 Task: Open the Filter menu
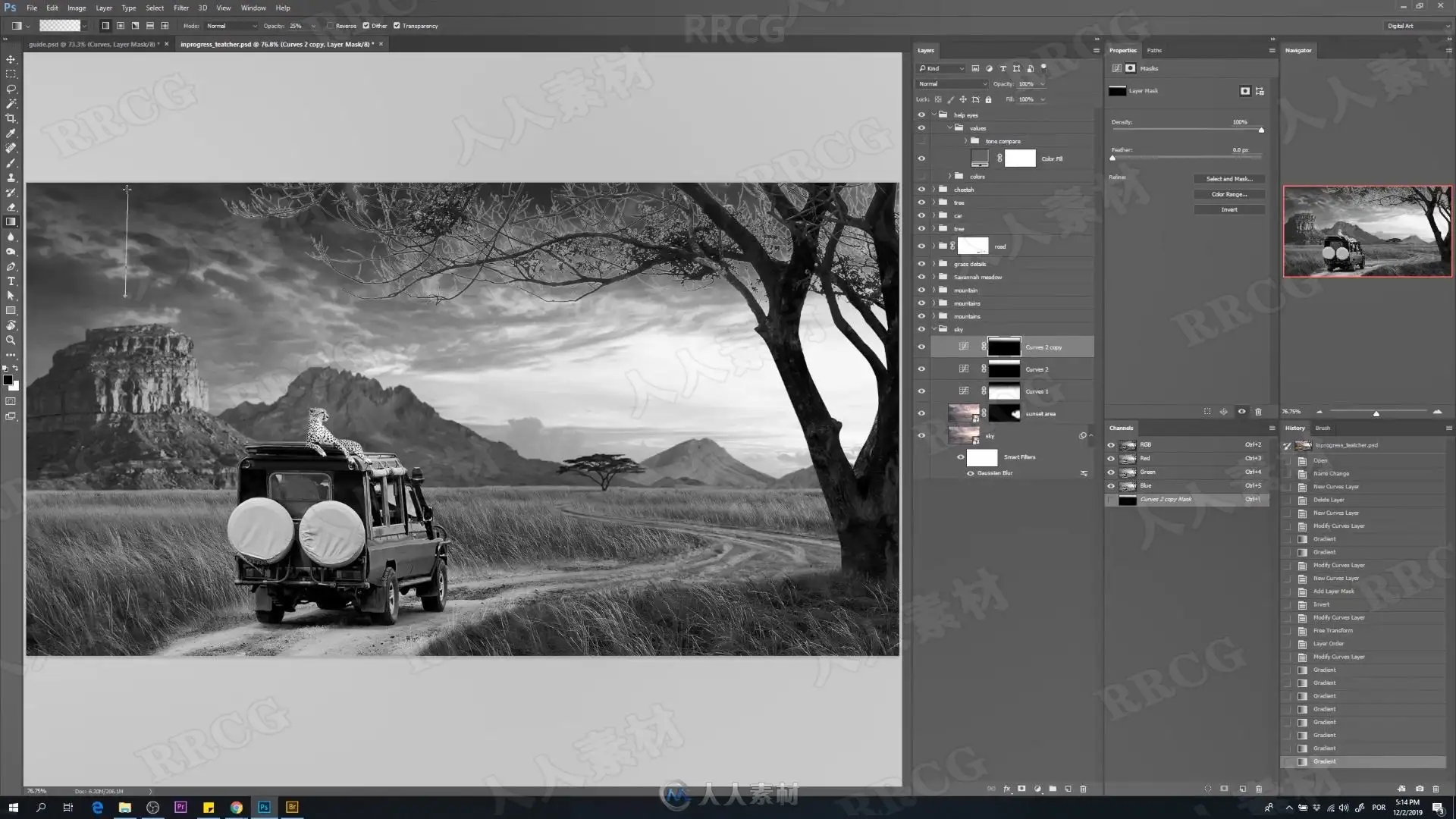pos(180,8)
